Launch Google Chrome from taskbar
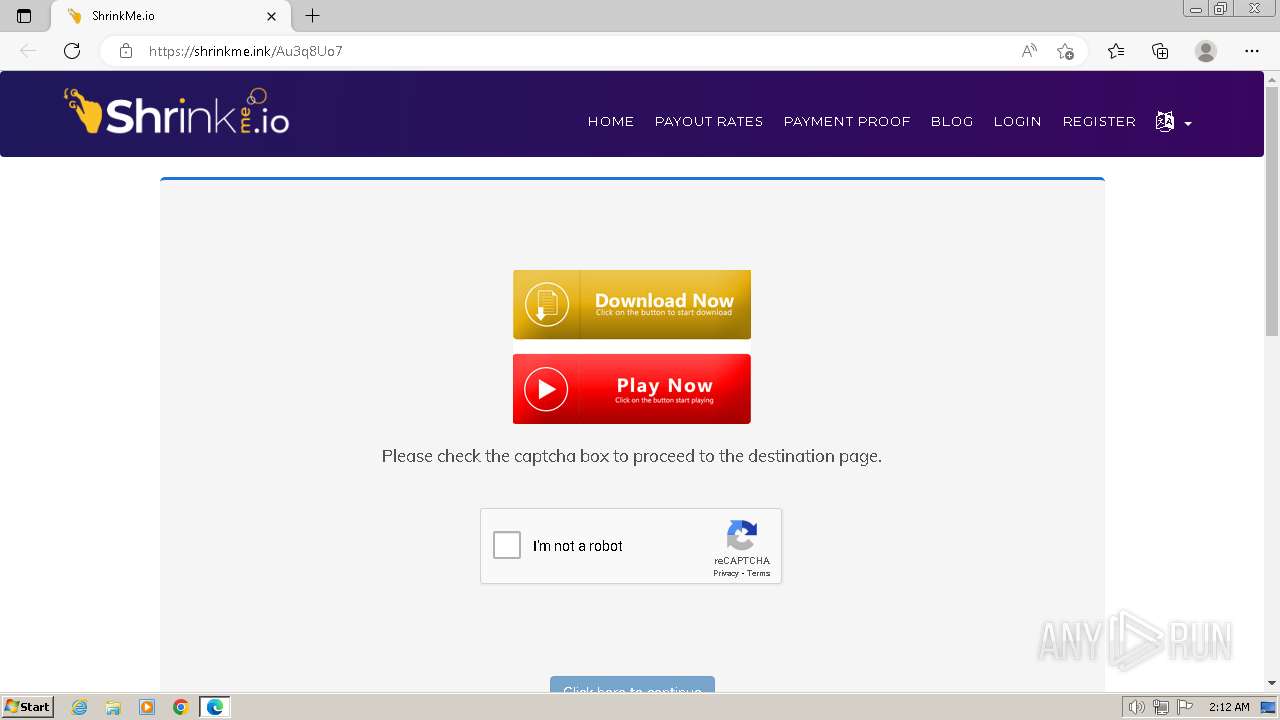This screenshot has width=1280, height=720. click(181, 707)
